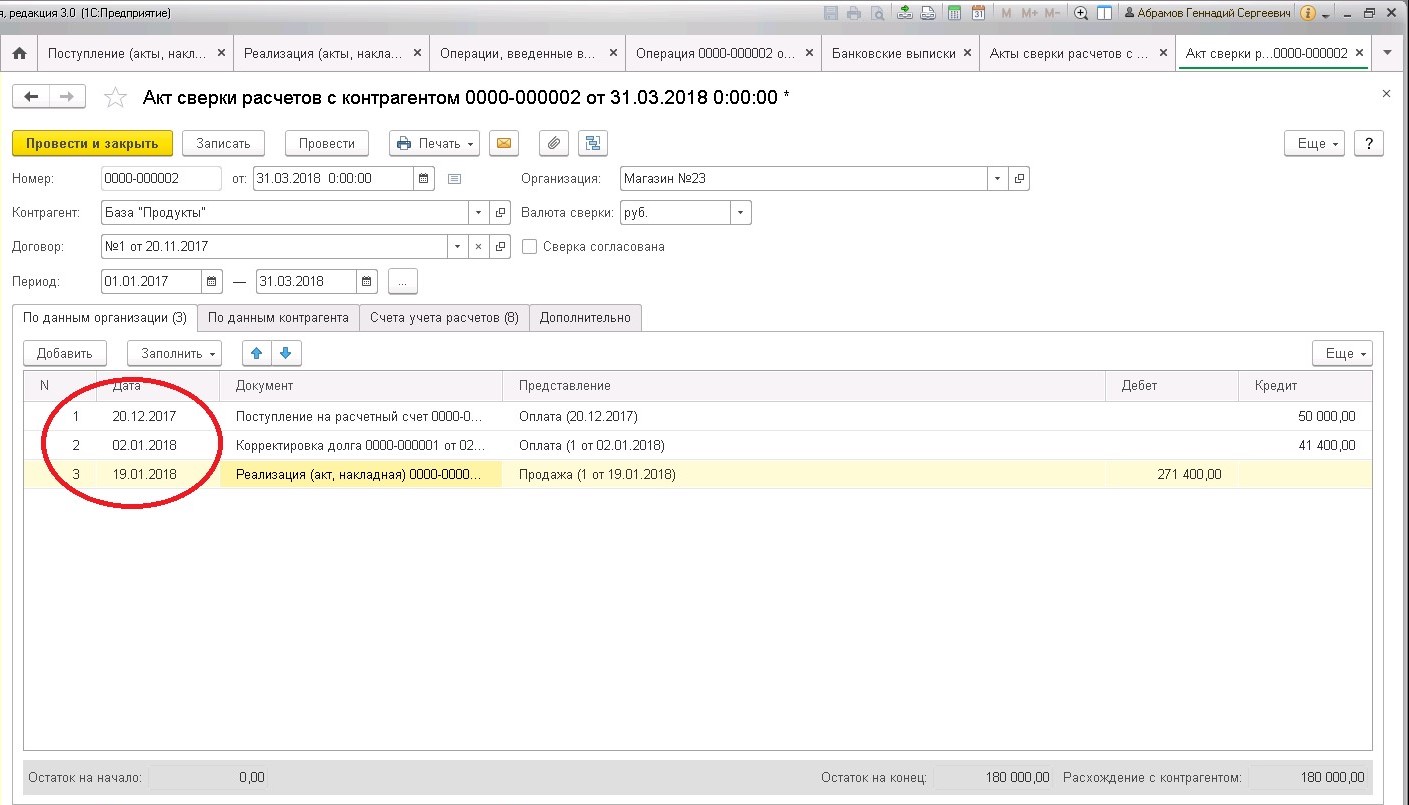Viewport: 1409px width, 805px height.
Task: Open calendar for period end 31.03.2018
Action: pos(368,281)
